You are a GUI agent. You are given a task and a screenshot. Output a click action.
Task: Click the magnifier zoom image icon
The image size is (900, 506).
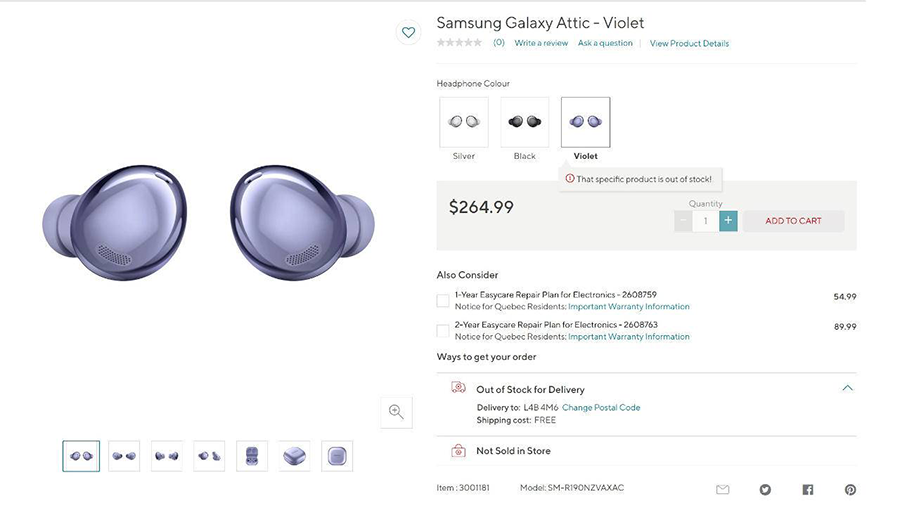click(396, 412)
